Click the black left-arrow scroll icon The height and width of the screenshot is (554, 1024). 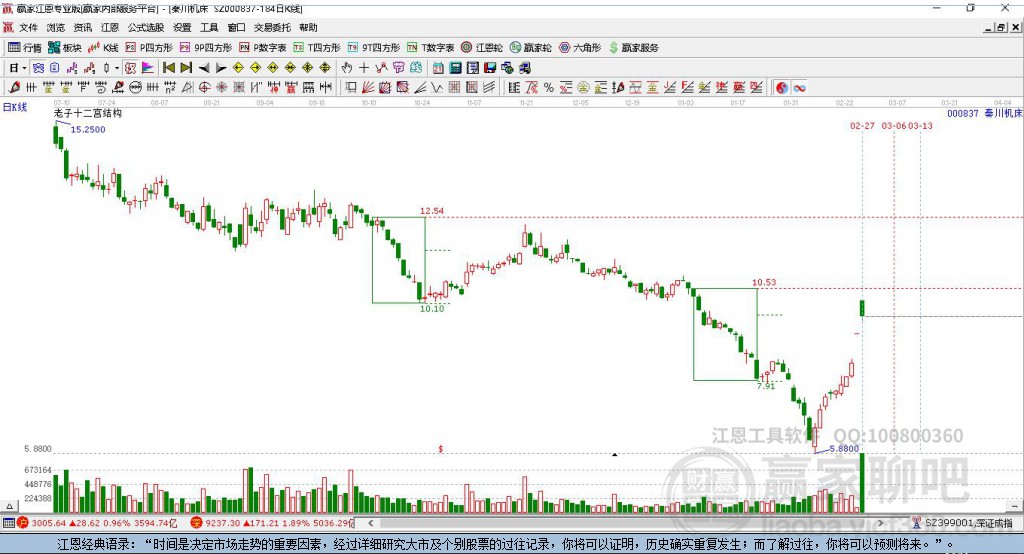(x=204, y=68)
